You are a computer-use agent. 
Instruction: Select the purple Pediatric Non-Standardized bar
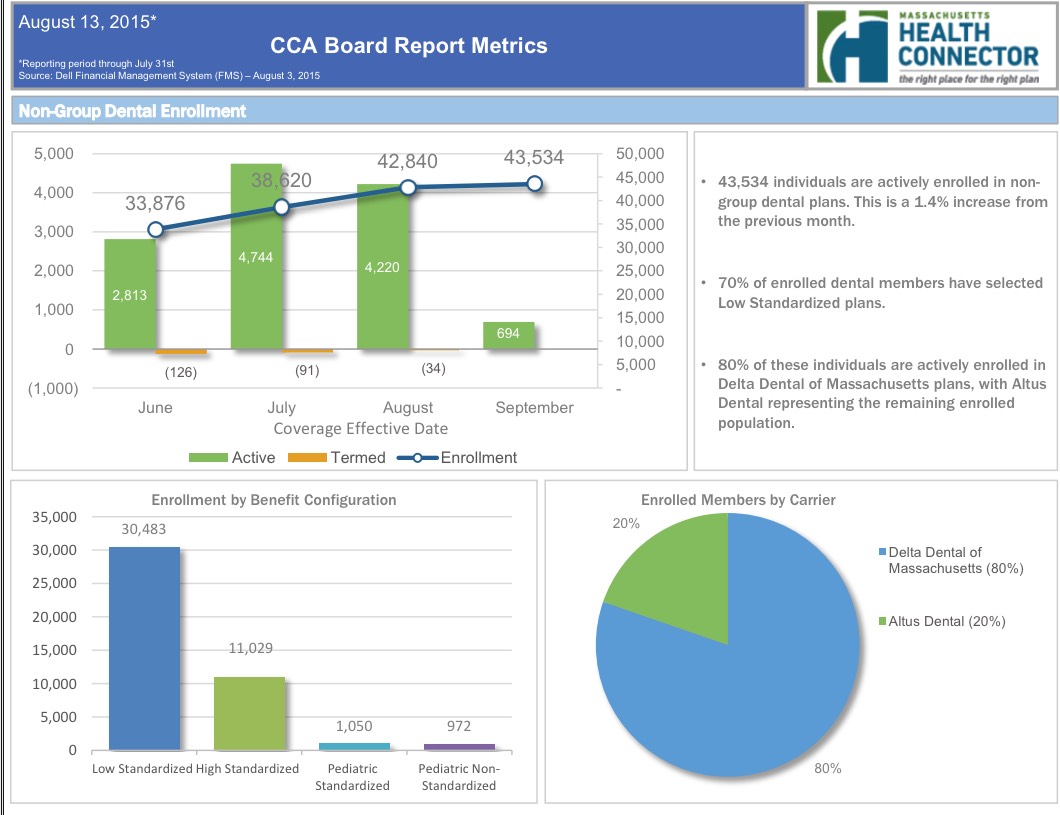click(459, 746)
